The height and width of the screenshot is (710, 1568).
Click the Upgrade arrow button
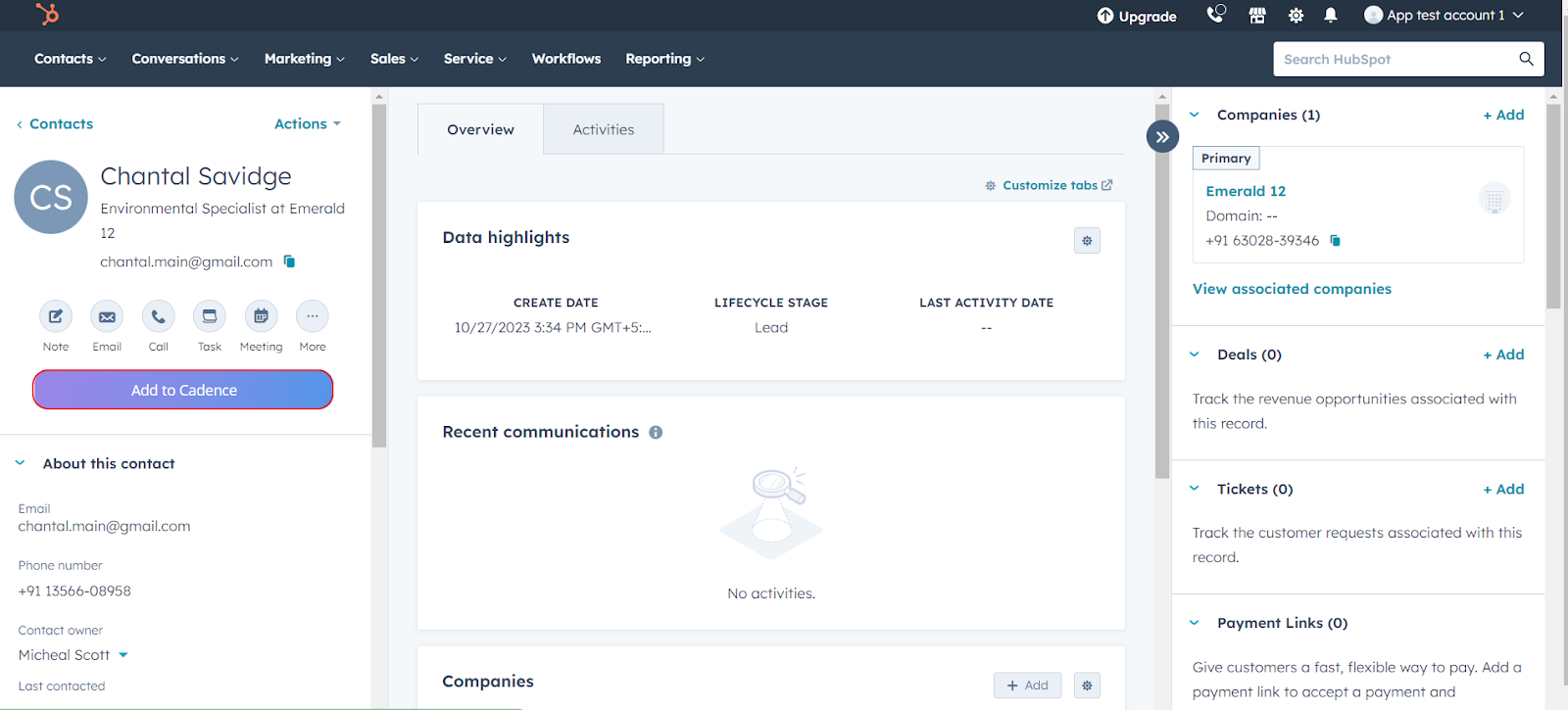click(1137, 16)
